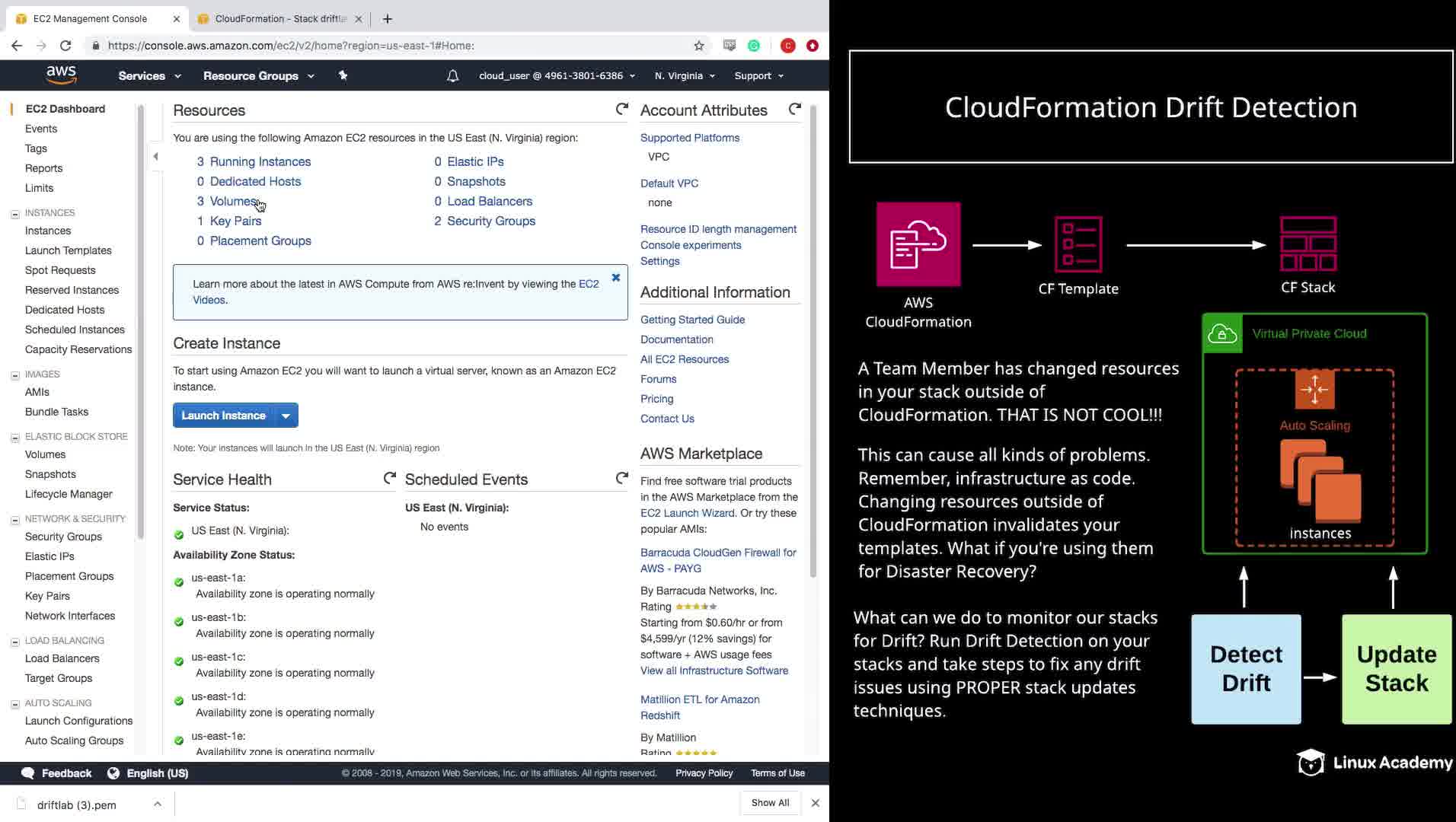Bookmark this page with the star icon
The width and height of the screenshot is (1456, 822).
699,46
